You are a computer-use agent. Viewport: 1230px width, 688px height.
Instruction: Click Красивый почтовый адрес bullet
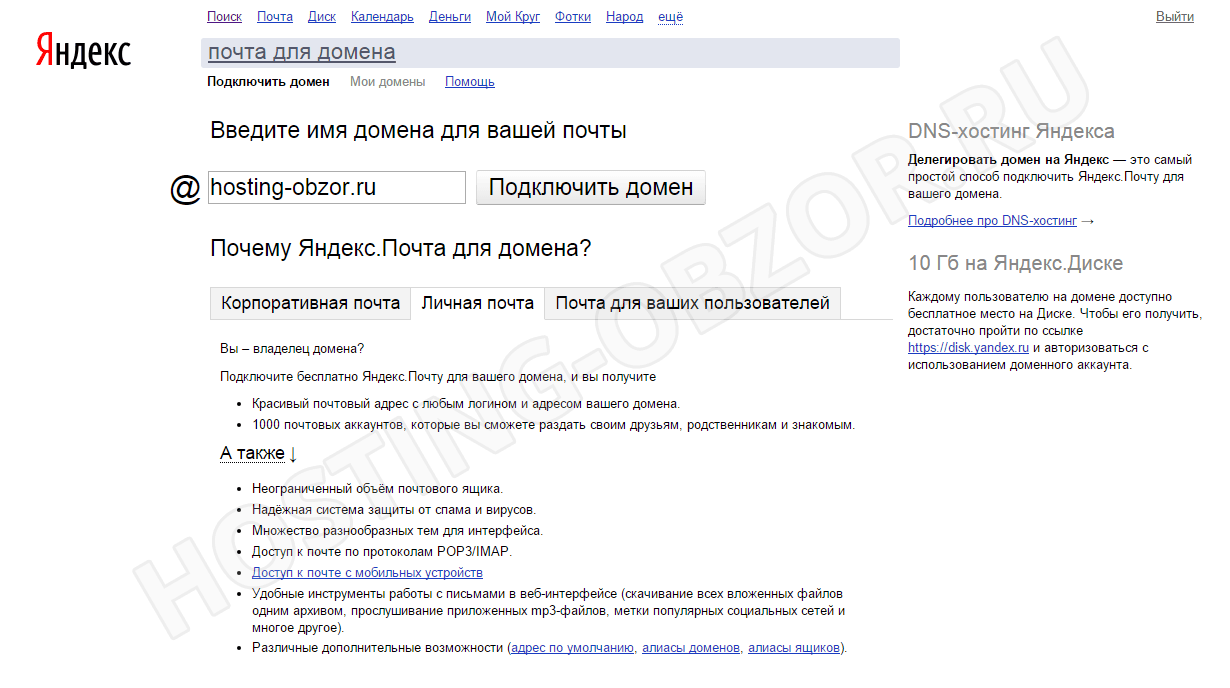(466, 404)
